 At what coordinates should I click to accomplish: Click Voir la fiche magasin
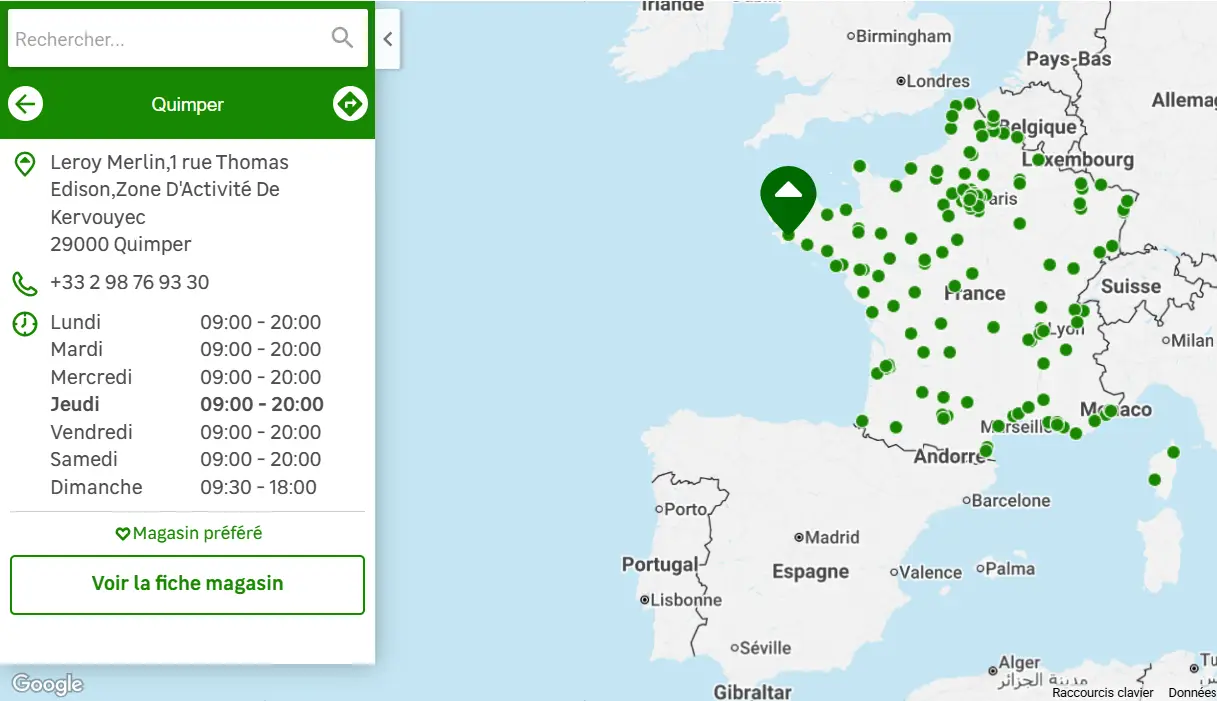click(187, 585)
